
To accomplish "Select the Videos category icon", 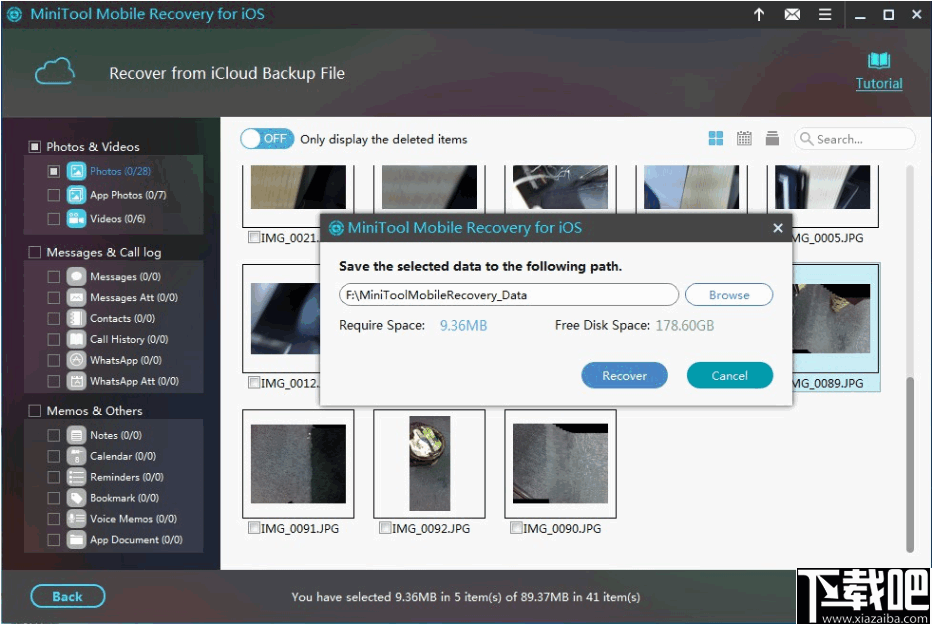I will [x=76, y=219].
